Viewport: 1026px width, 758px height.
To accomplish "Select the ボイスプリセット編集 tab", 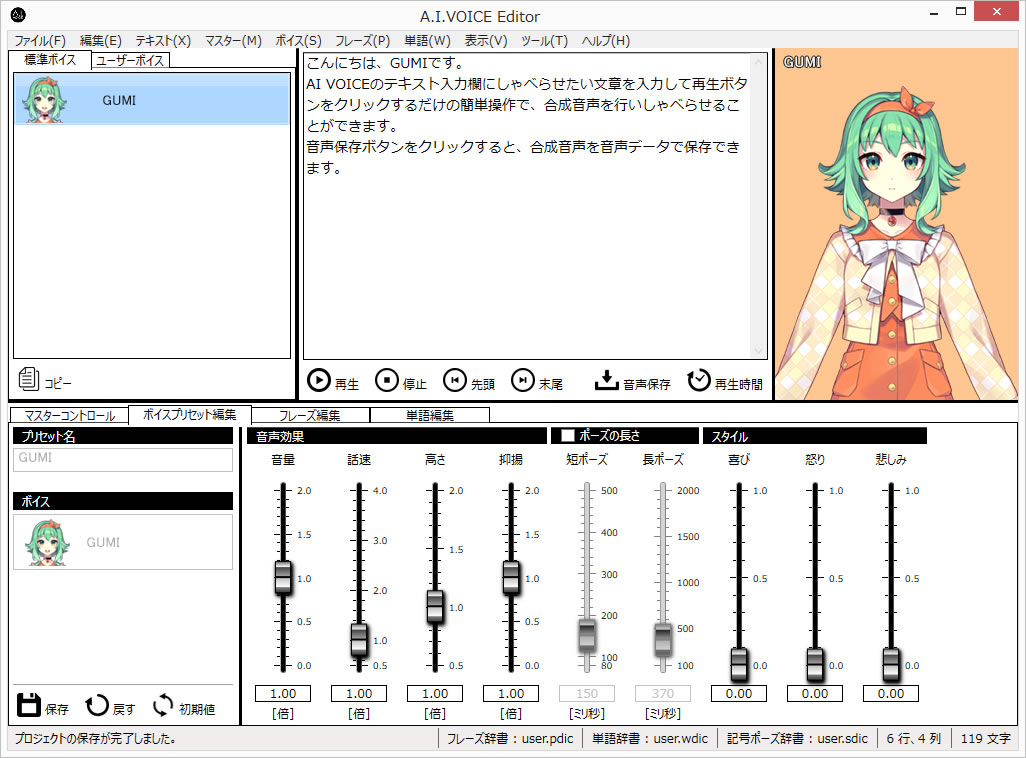I will coord(190,415).
